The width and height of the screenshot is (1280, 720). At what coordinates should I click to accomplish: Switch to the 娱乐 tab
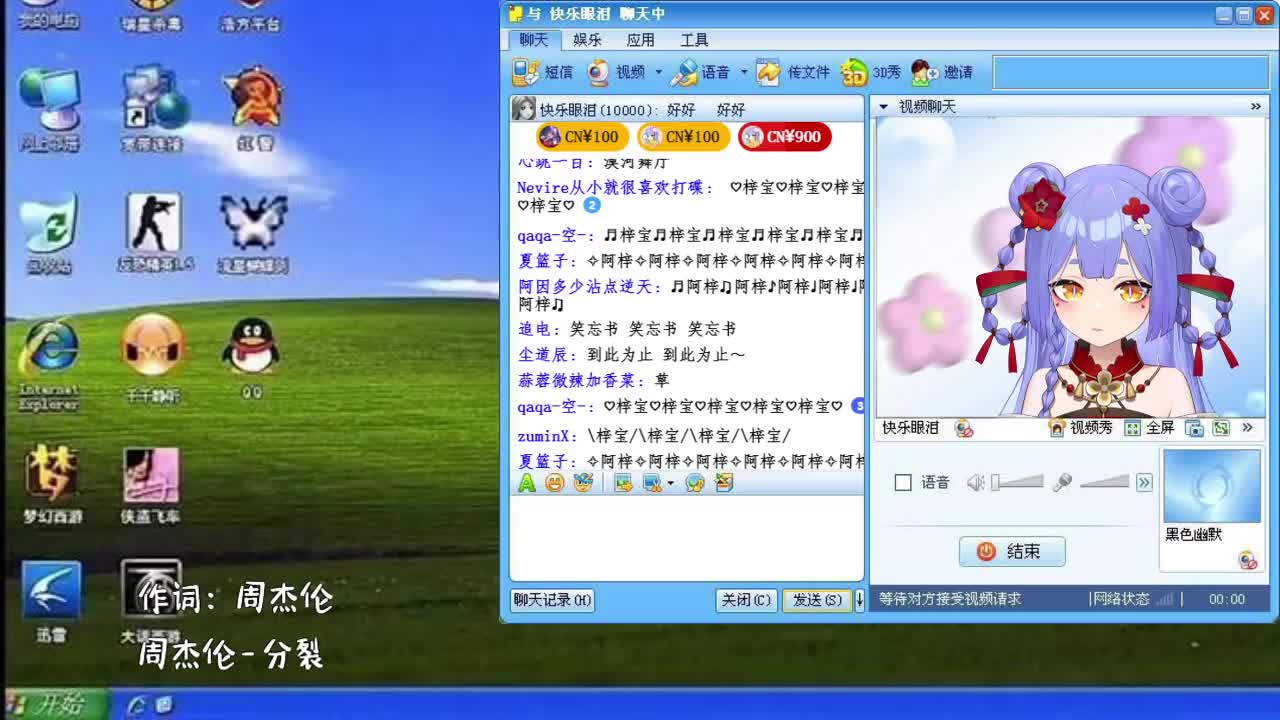click(587, 40)
